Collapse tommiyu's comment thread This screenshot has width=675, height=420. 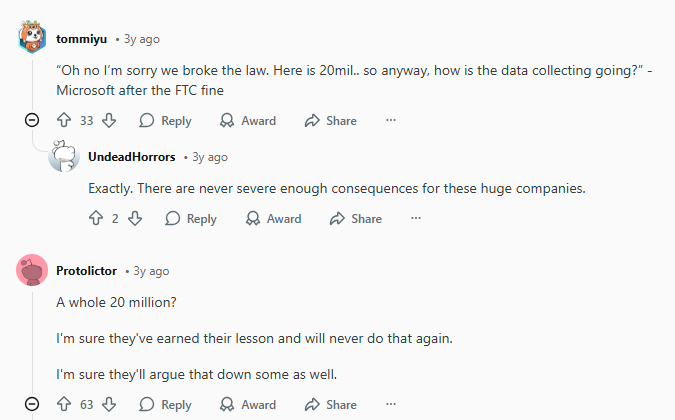[x=32, y=120]
